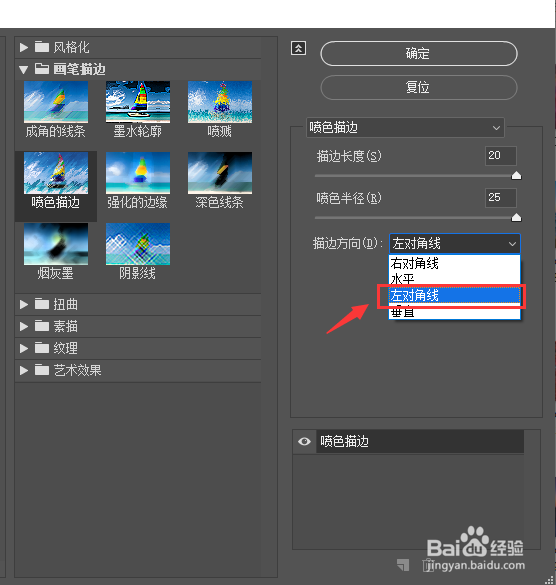This screenshot has height=585, width=556.
Task: Select the 强化的边缘 filter thumbnail
Action: pyautogui.click(x=138, y=173)
